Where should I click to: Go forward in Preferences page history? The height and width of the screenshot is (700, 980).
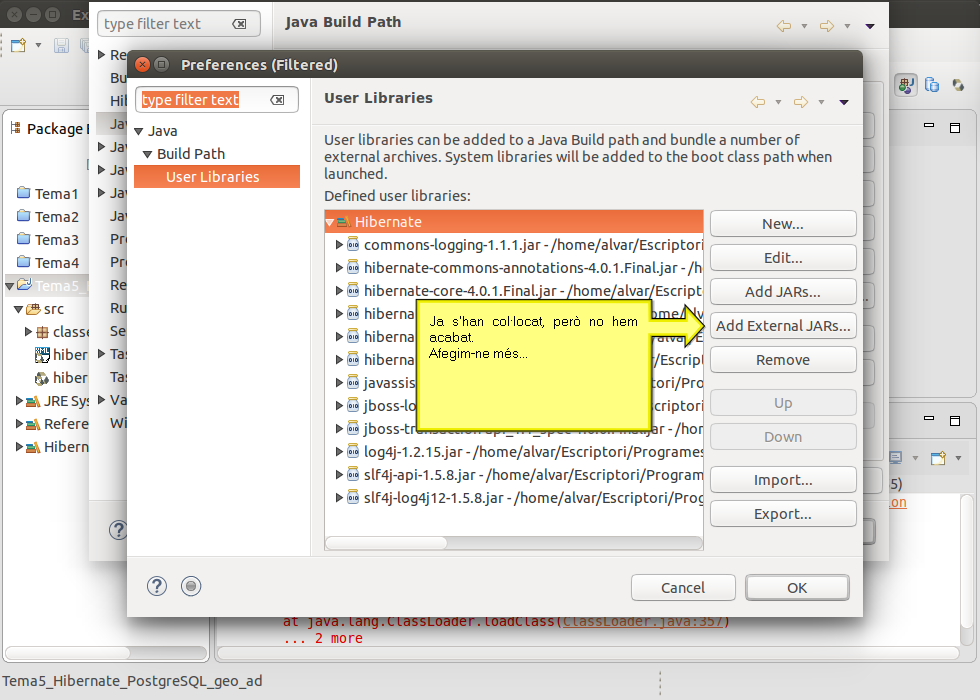[801, 102]
